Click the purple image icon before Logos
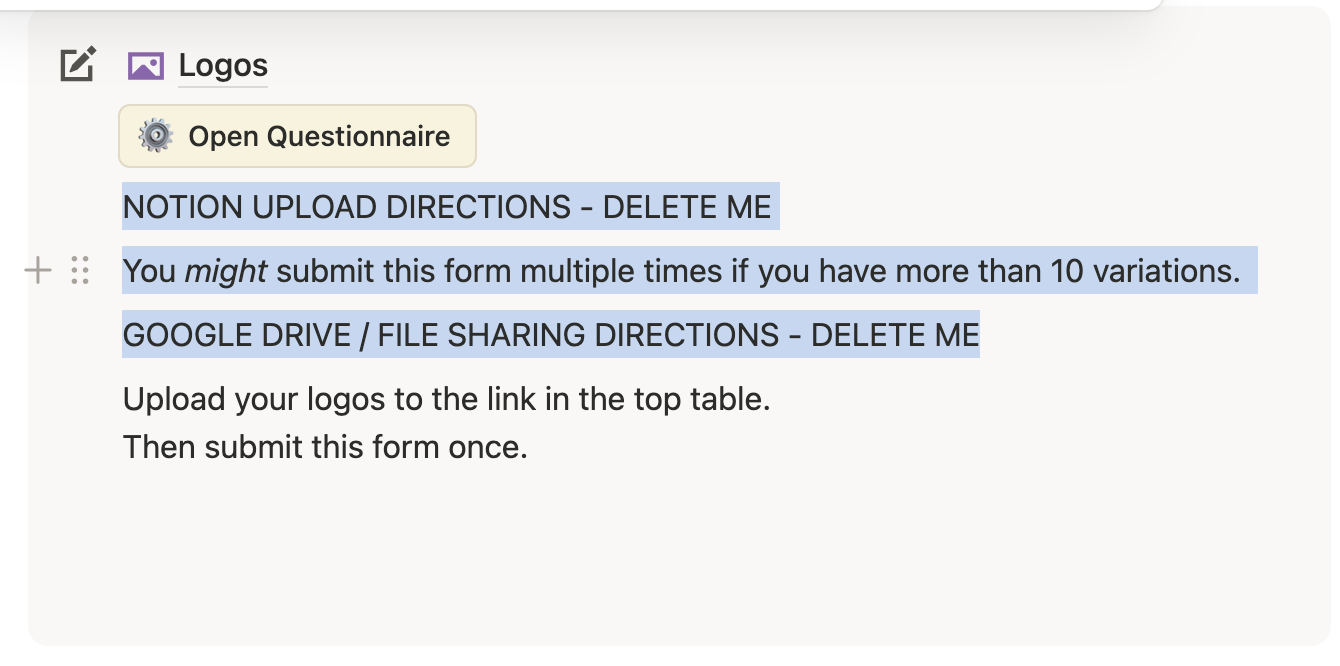The width and height of the screenshot is (1340, 666). 146,66
